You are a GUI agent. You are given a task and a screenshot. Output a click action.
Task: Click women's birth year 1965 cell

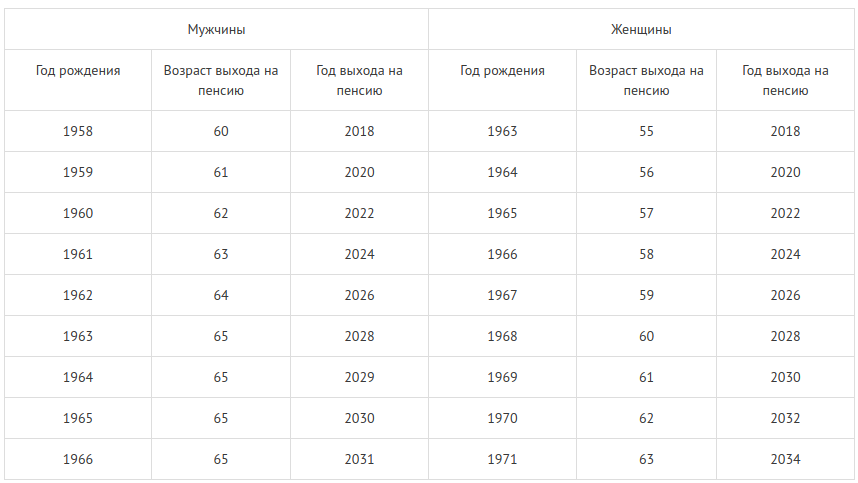pos(502,213)
